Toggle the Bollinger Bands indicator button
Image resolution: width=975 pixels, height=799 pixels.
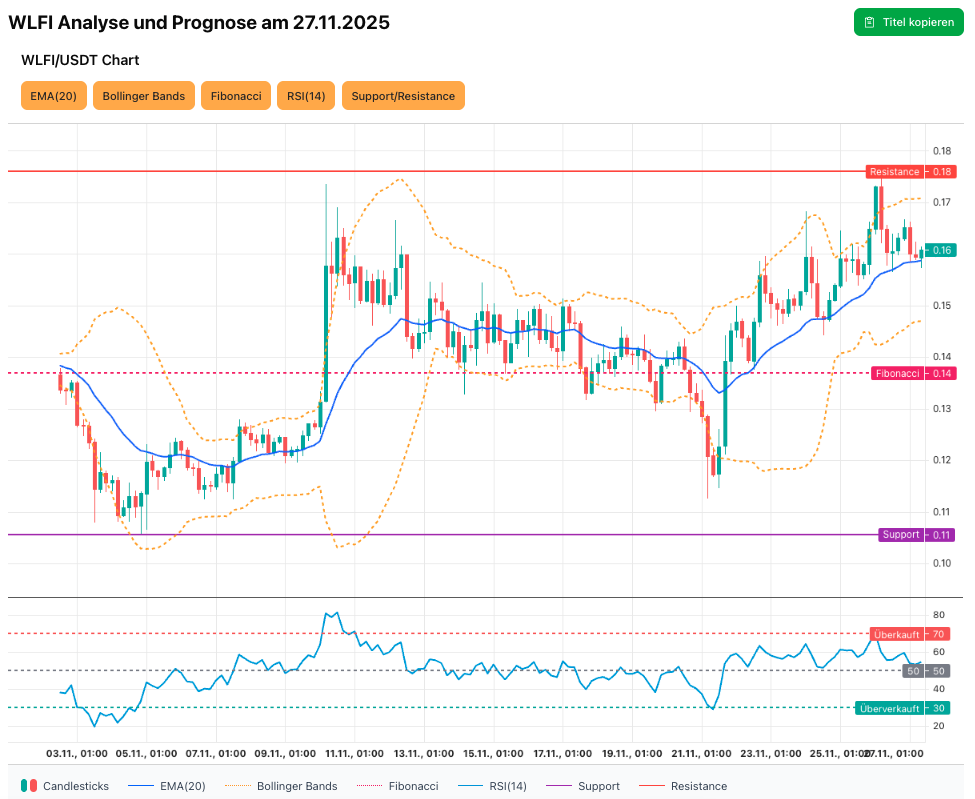(144, 96)
